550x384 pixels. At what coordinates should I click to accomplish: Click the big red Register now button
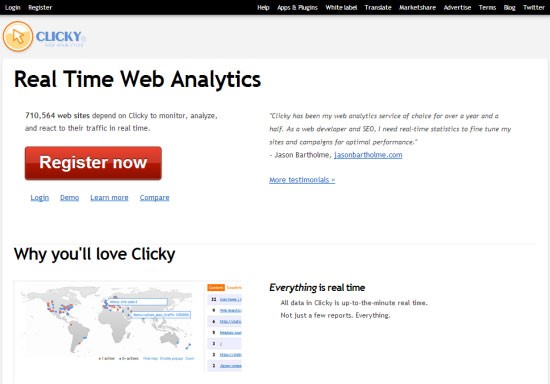tap(93, 163)
